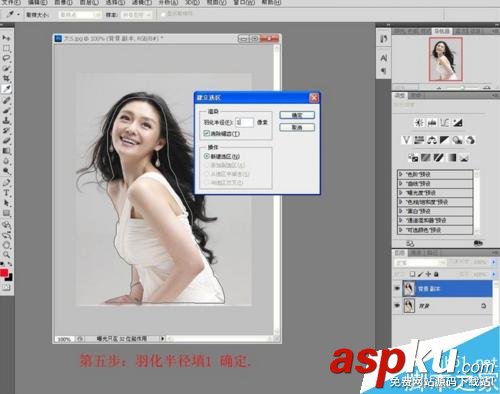Screen dimensions: 500x394
Task: Open the 编辑 menu
Action: click(x=38, y=2)
